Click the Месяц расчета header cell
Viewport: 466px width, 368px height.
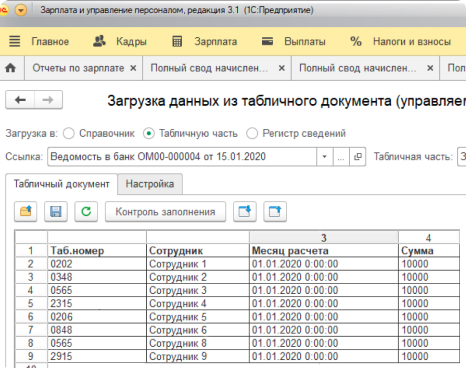(x=324, y=251)
